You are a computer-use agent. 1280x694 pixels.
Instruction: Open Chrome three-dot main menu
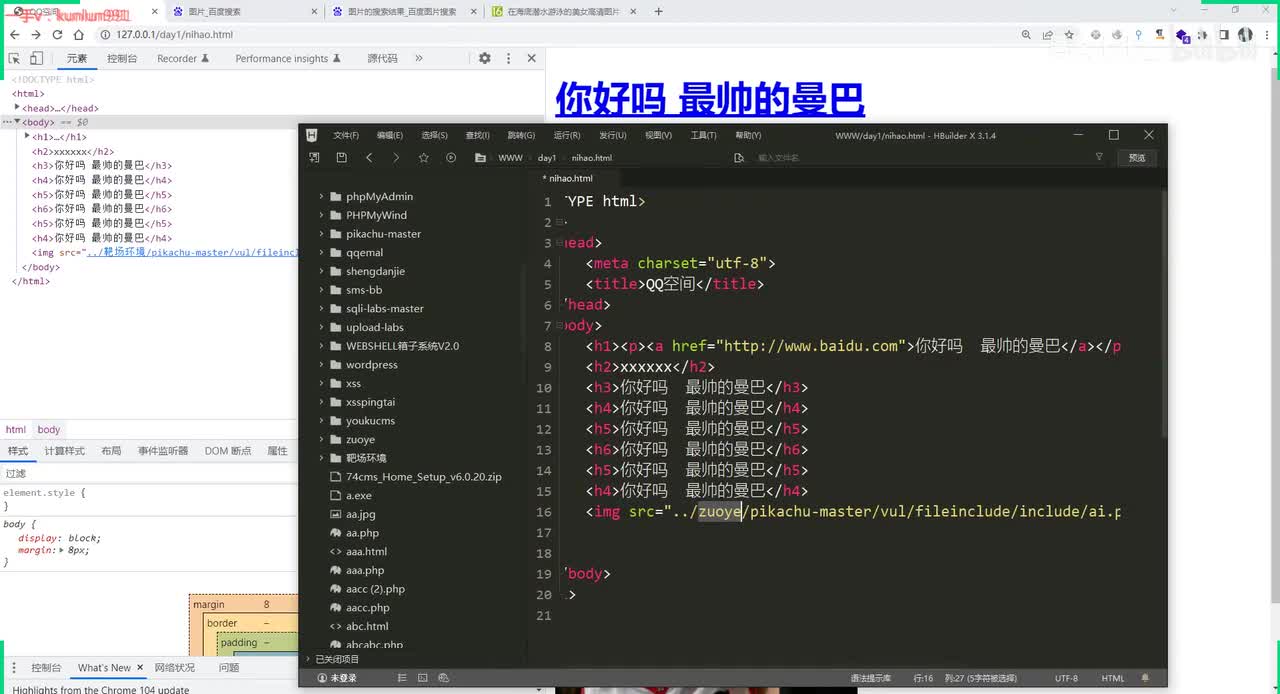[x=1267, y=34]
